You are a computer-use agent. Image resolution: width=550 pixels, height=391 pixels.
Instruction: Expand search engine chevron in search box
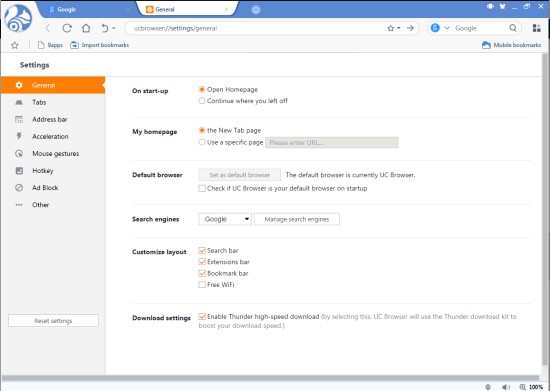[x=447, y=28]
